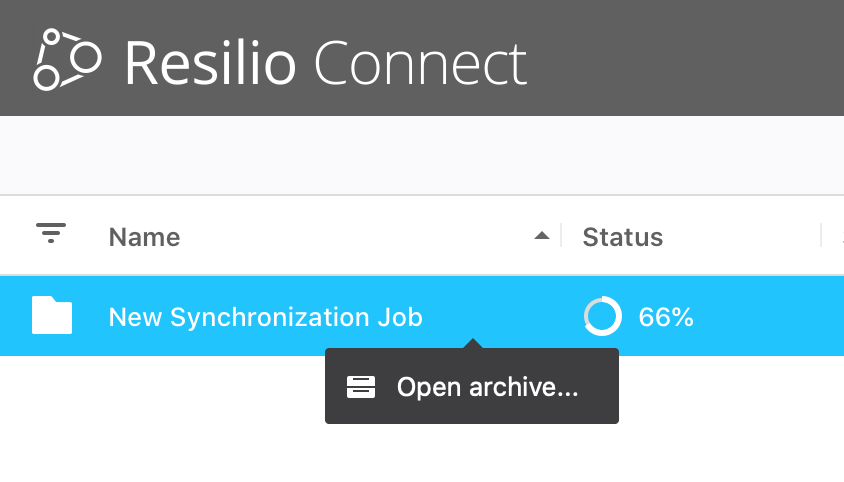Image resolution: width=844 pixels, height=482 pixels.
Task: Click the 66% status value
Action: pyautogui.click(x=666, y=317)
